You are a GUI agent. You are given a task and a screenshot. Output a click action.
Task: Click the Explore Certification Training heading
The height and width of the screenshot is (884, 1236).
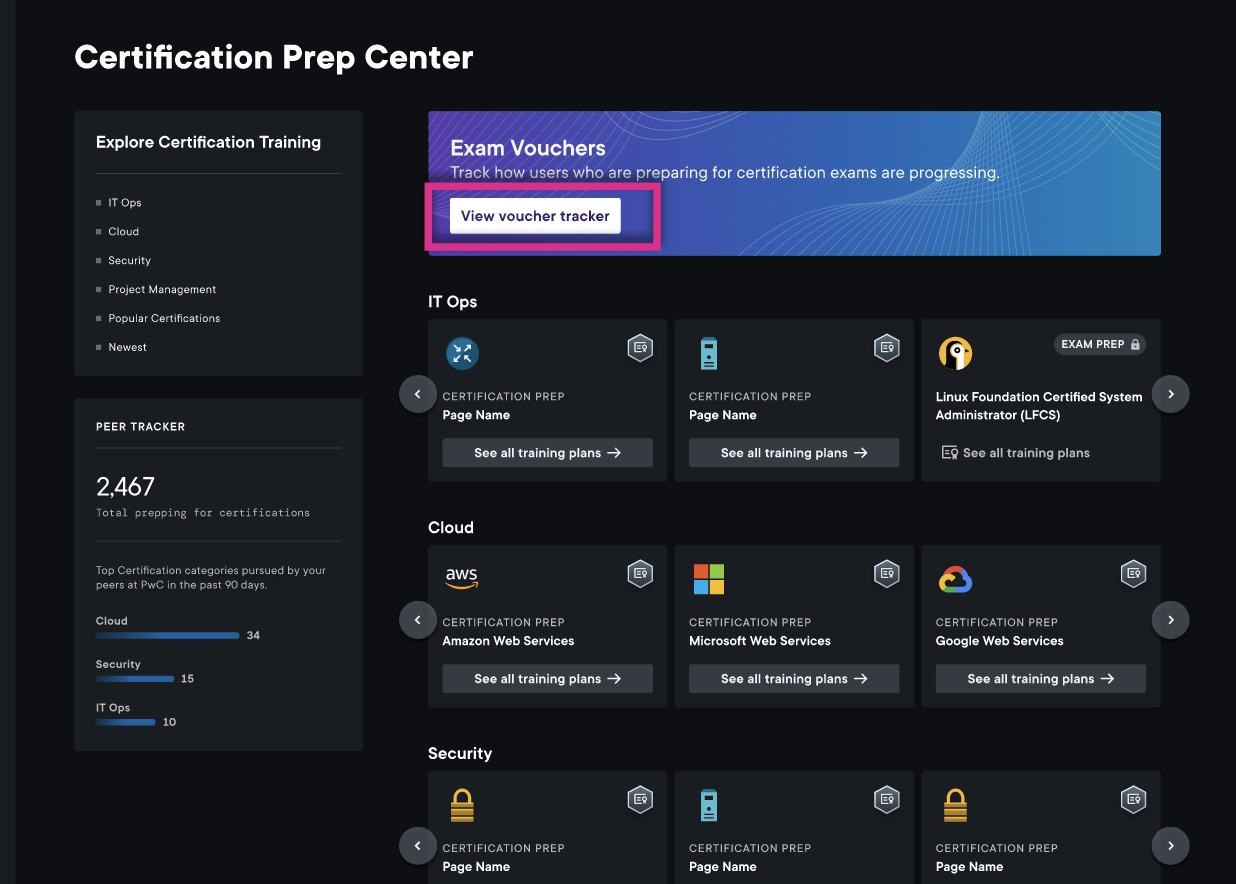pos(208,142)
